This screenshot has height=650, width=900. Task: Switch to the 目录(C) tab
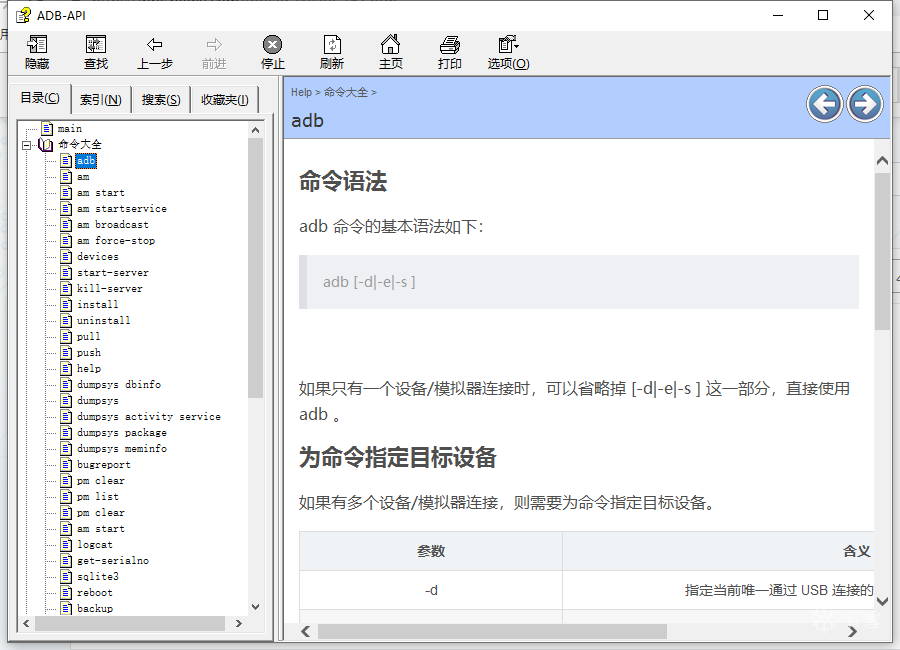point(40,98)
